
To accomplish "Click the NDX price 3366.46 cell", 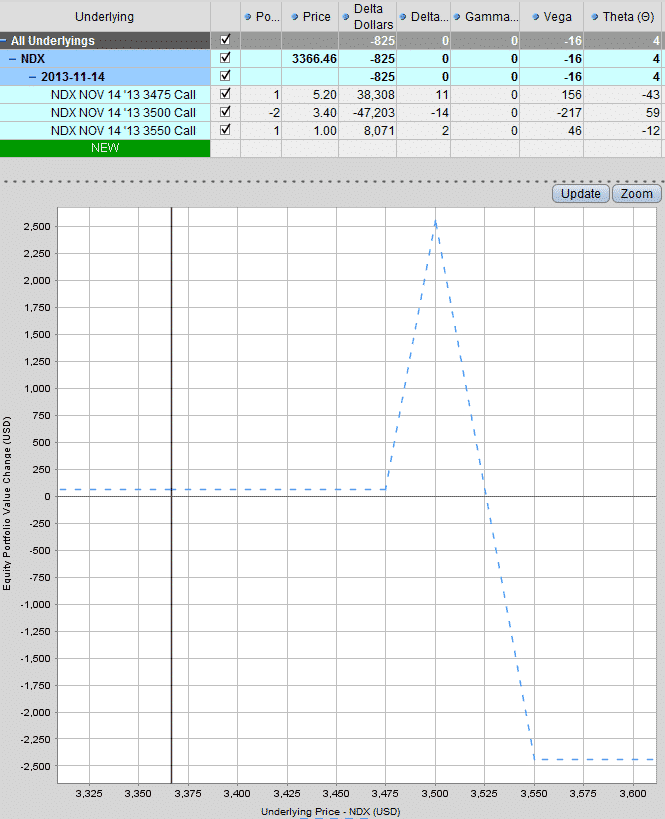I will (x=310, y=58).
